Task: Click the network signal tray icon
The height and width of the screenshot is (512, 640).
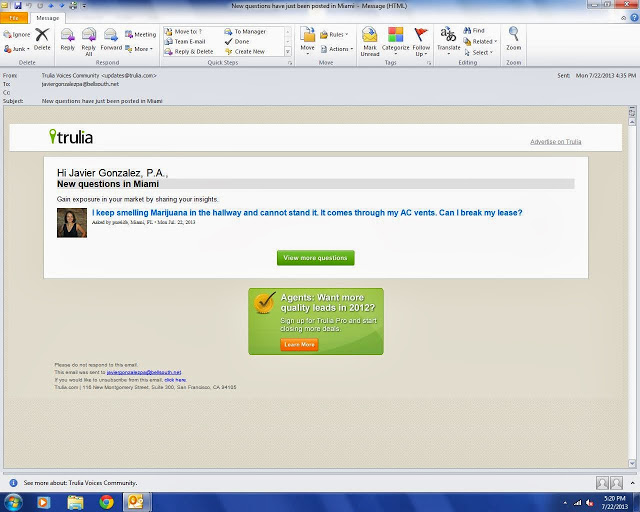Action: [x=578, y=503]
